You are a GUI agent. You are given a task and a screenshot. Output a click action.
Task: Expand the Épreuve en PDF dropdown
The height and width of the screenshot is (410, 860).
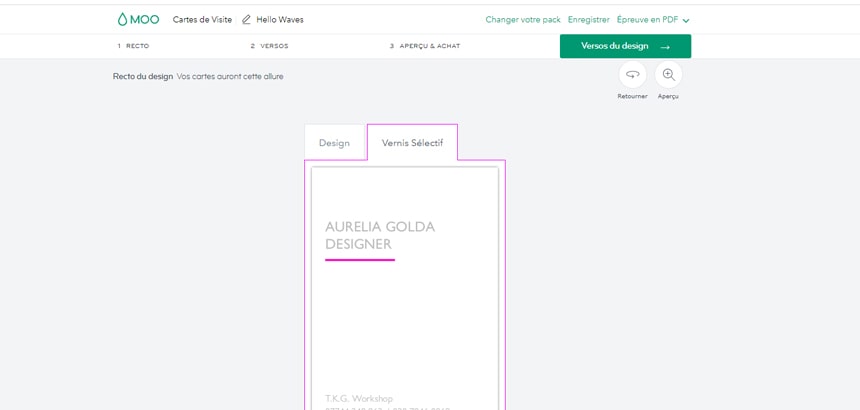point(653,20)
